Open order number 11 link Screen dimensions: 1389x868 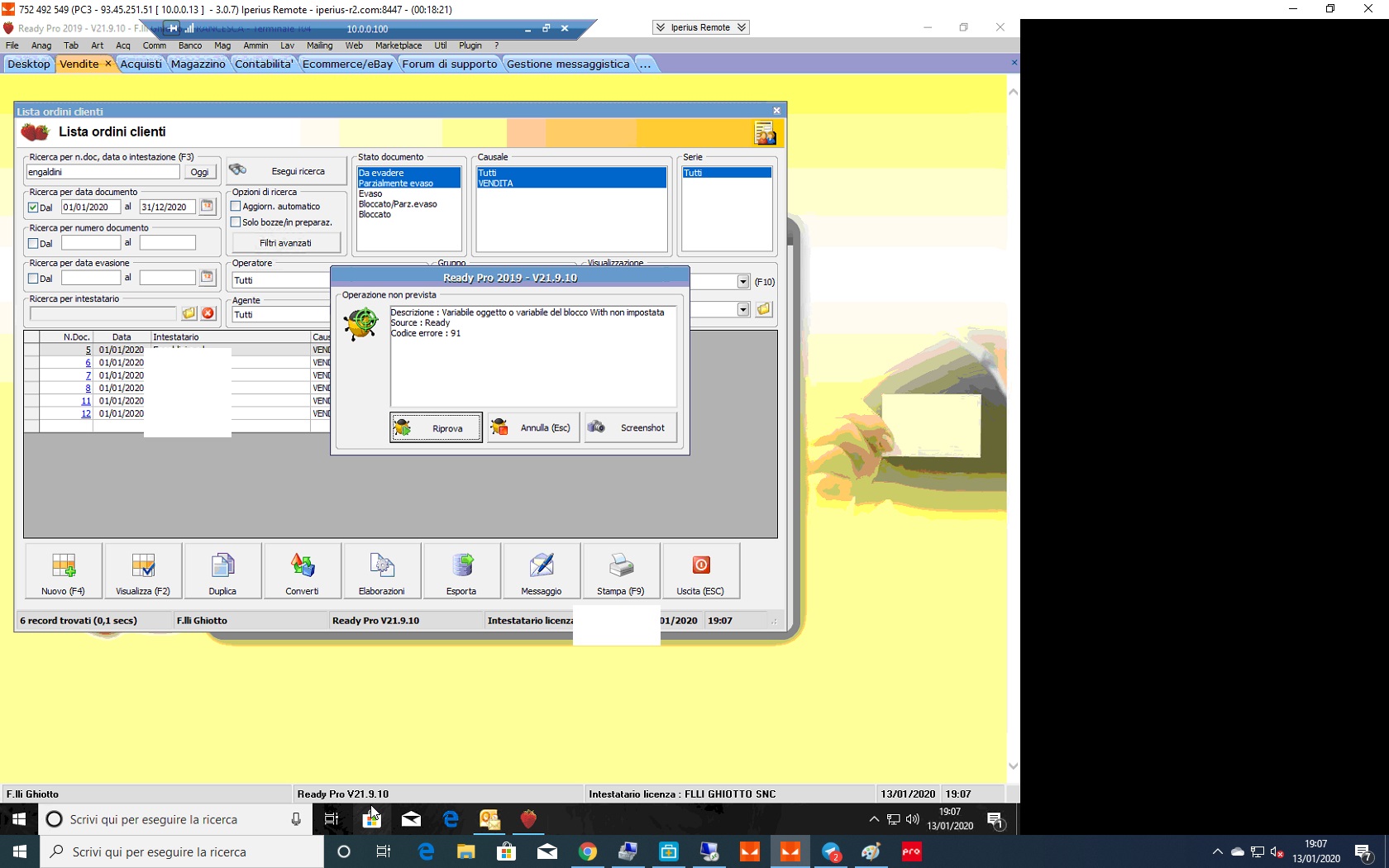coord(86,401)
